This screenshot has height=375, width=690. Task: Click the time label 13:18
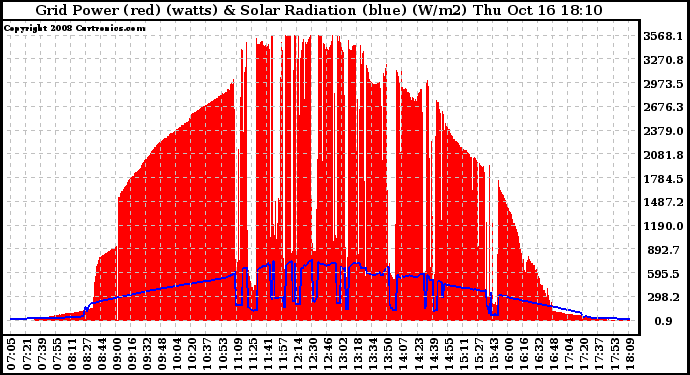(x=358, y=354)
